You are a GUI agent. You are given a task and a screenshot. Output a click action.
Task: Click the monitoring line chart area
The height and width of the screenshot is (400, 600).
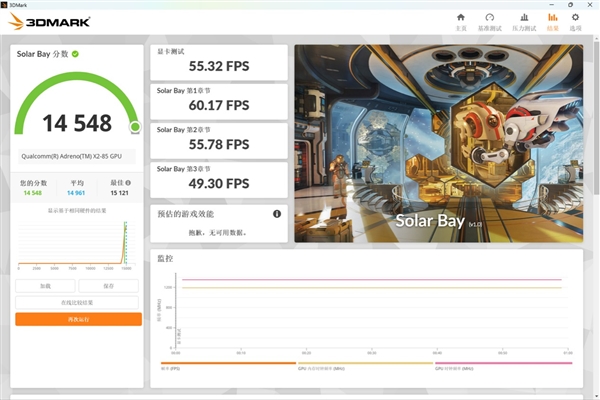pyautogui.click(x=371, y=312)
